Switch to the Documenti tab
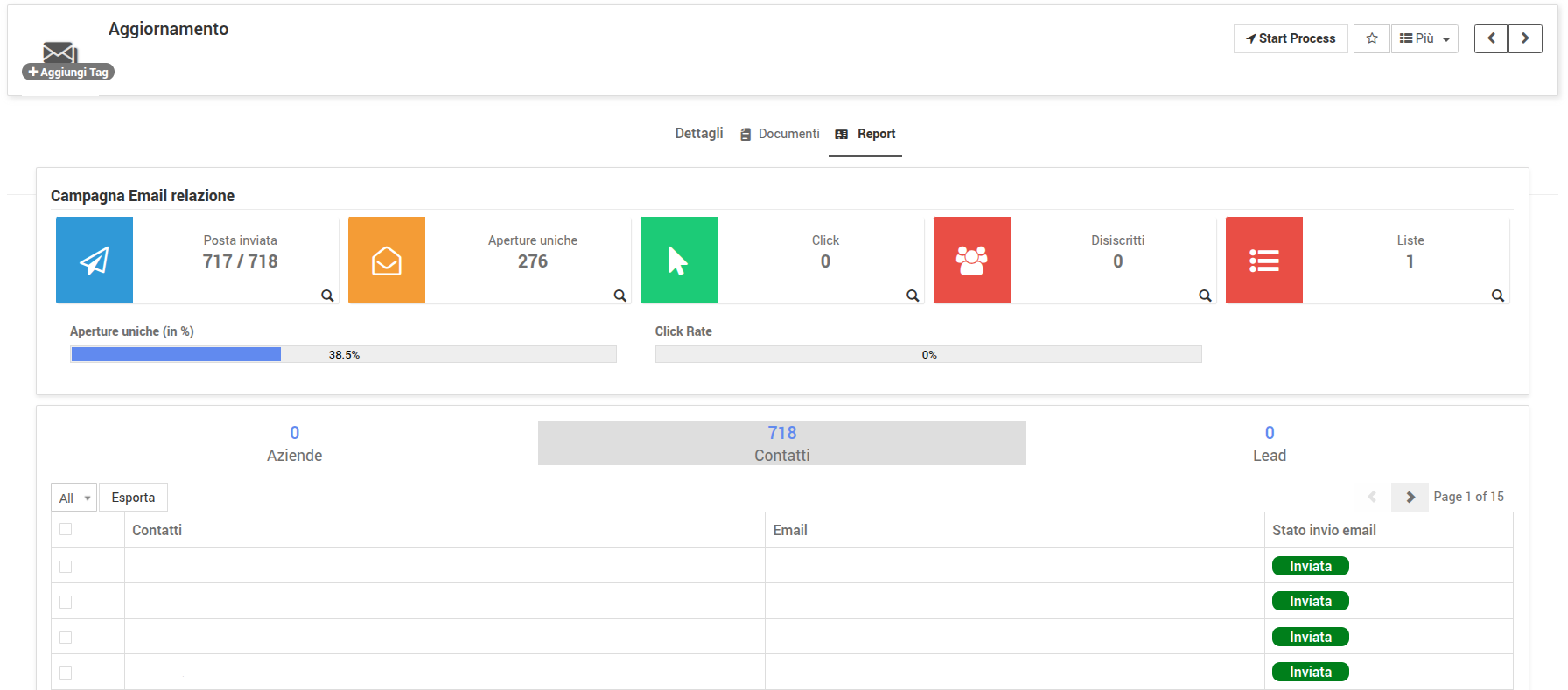This screenshot has height=690, width=1568. tap(780, 134)
